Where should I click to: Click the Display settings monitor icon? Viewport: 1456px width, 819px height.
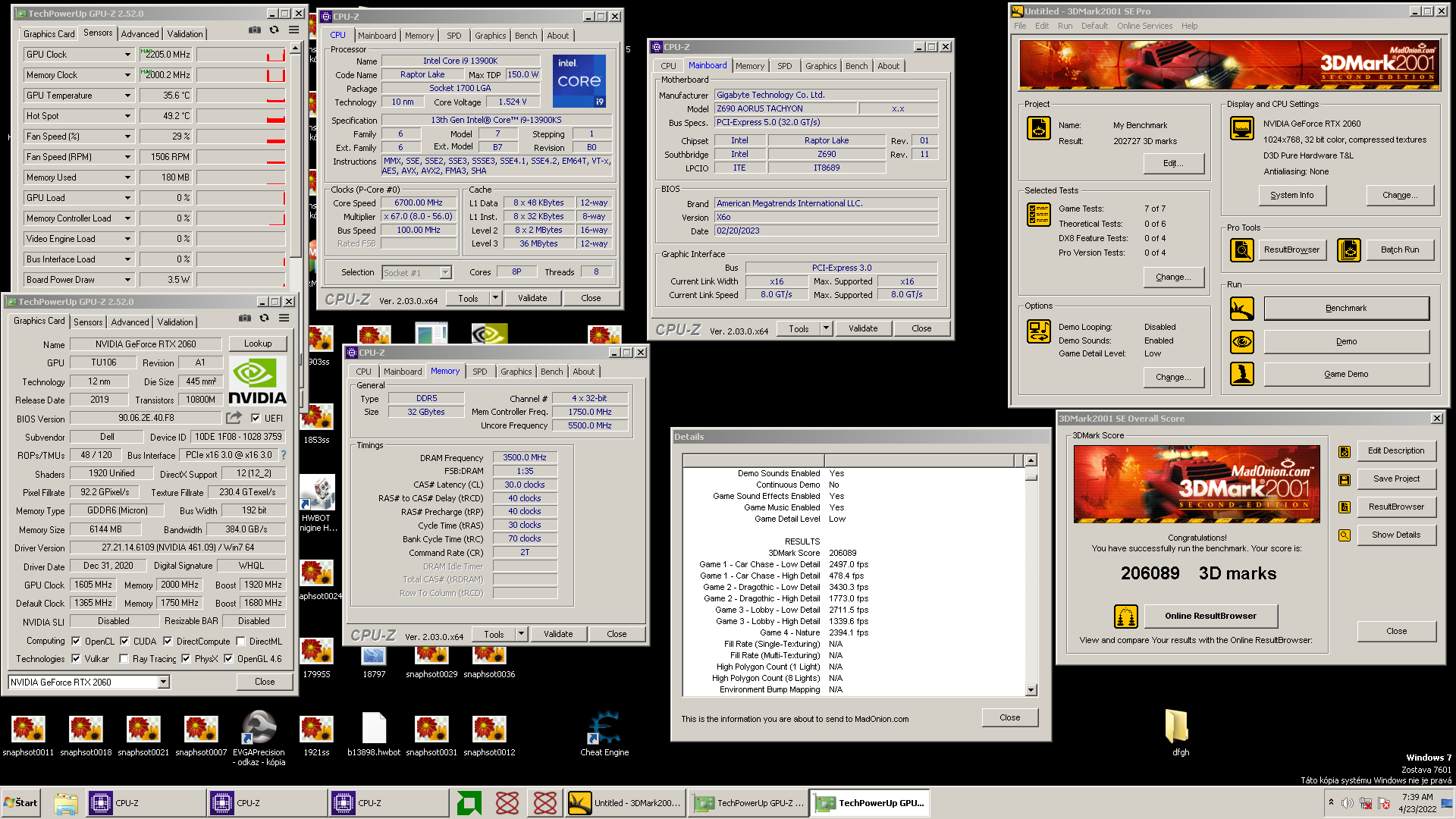(1242, 128)
